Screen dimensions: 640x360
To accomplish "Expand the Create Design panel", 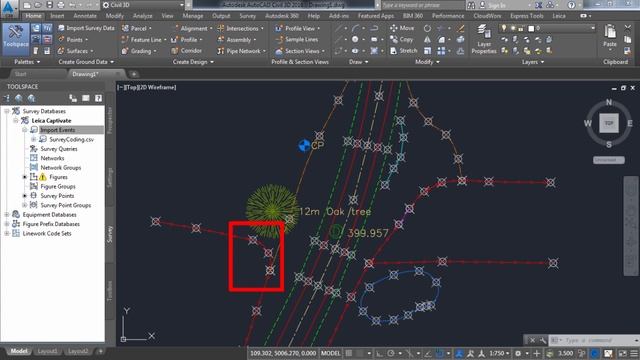I will tap(193, 62).
